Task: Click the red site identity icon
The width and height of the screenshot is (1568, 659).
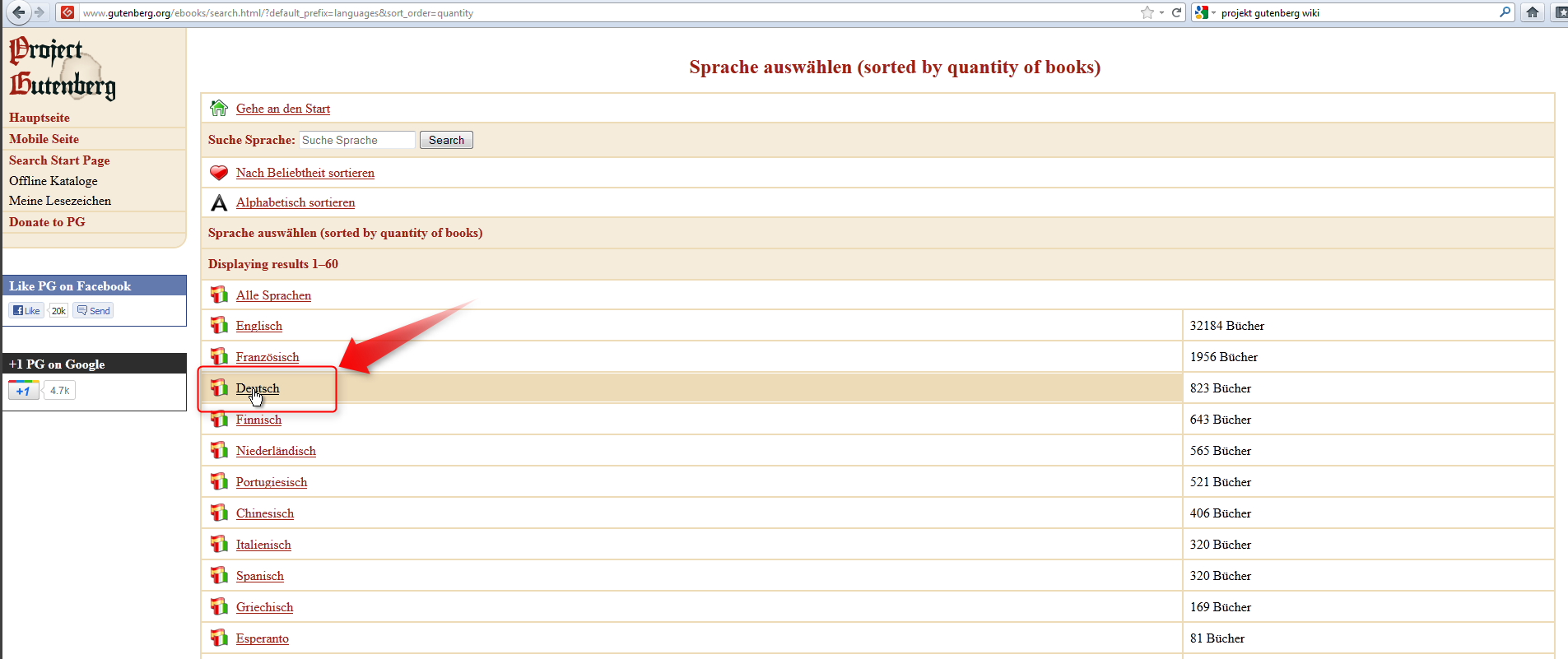Action: 67,12
